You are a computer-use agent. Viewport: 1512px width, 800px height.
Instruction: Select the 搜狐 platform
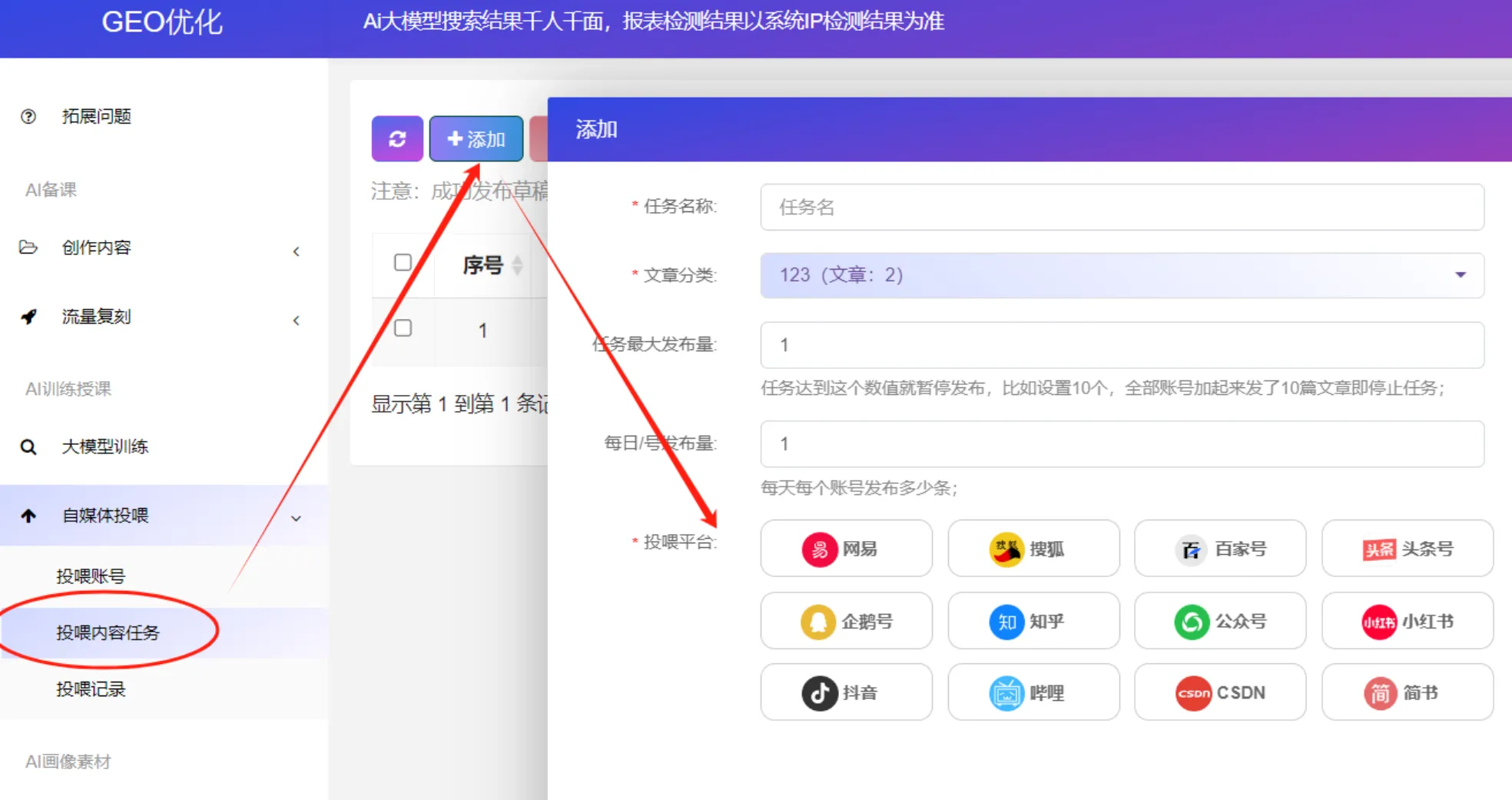(x=1033, y=549)
